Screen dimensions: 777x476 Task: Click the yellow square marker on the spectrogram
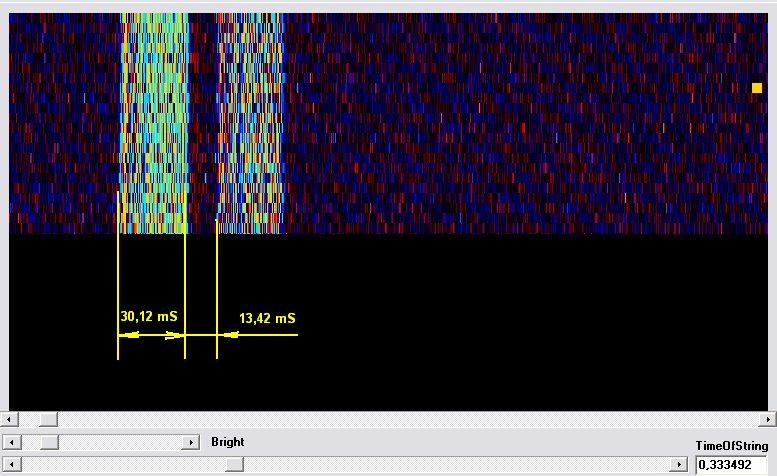pos(757,88)
